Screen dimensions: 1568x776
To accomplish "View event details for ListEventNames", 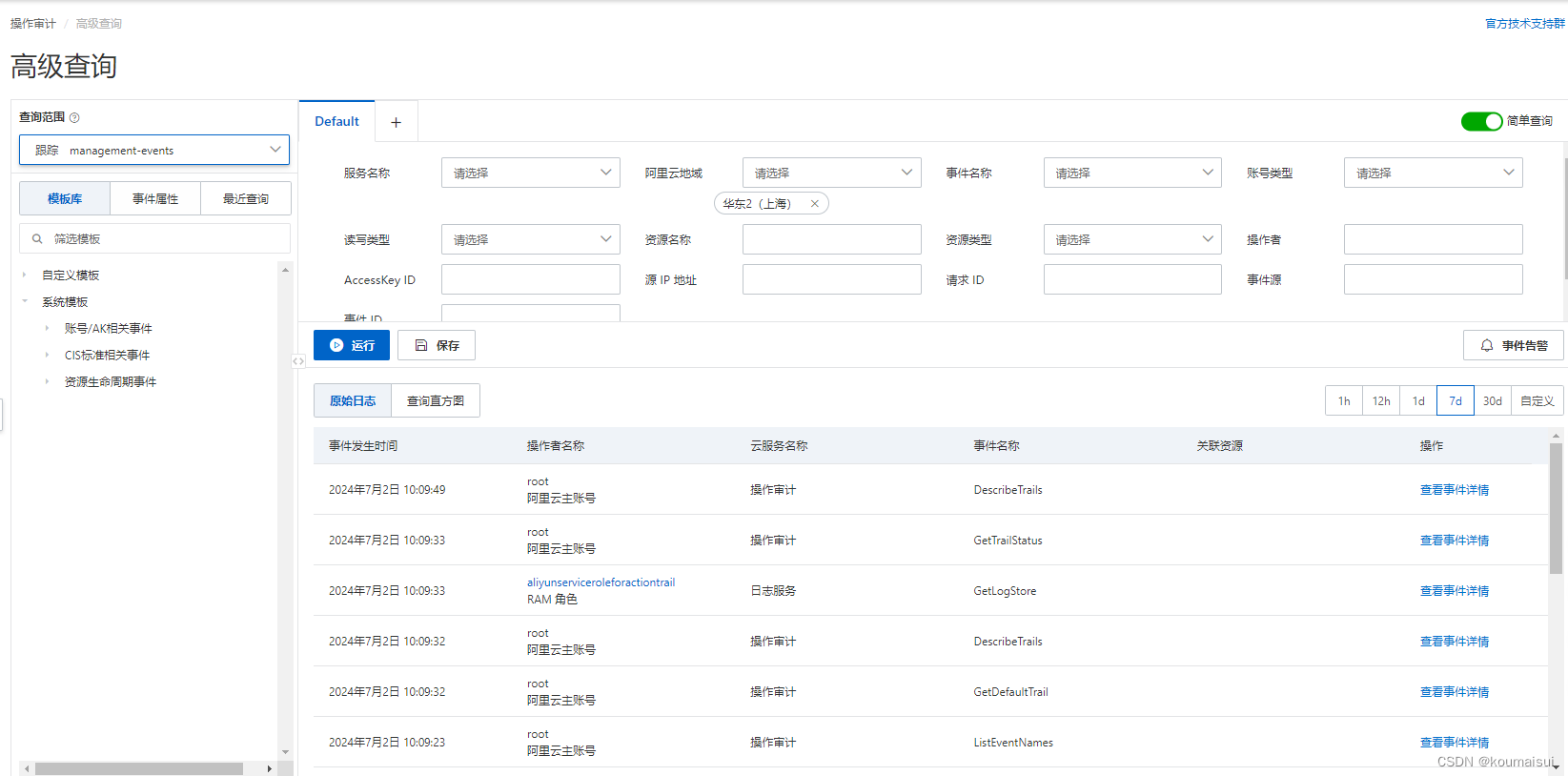I will tap(1455, 742).
